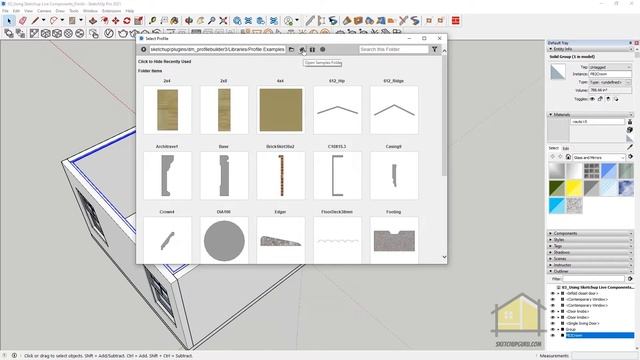This screenshot has height=360, width=640.
Task: Toggle the Hidden eye in Entity Info
Action: coord(592,99)
